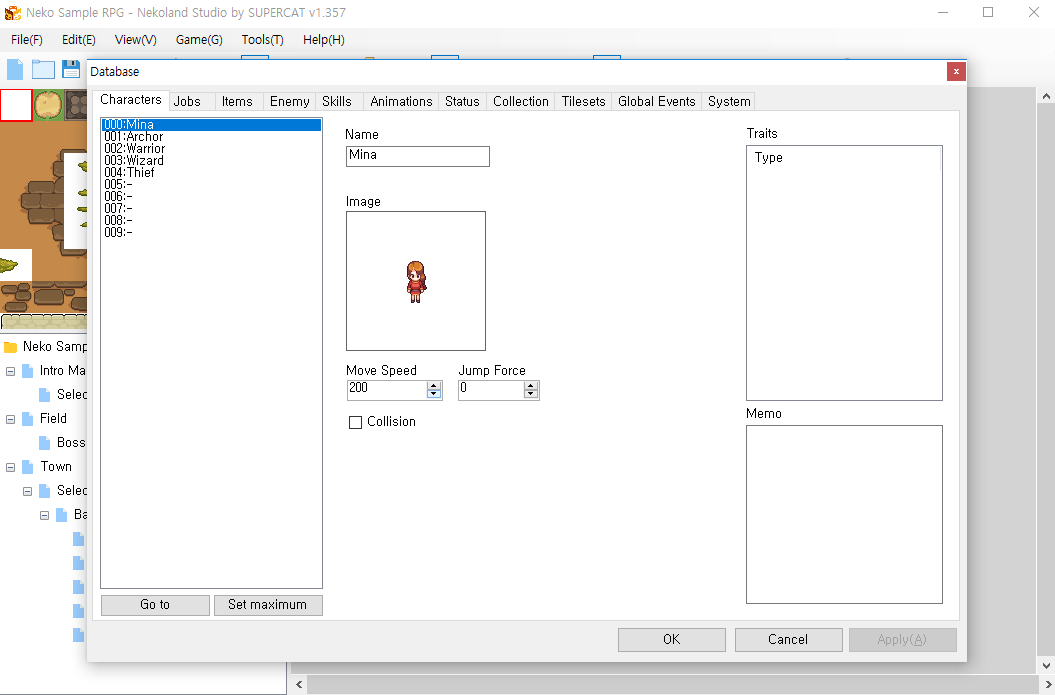1055x695 pixels.
Task: Click the Name input field
Action: pyautogui.click(x=418, y=156)
